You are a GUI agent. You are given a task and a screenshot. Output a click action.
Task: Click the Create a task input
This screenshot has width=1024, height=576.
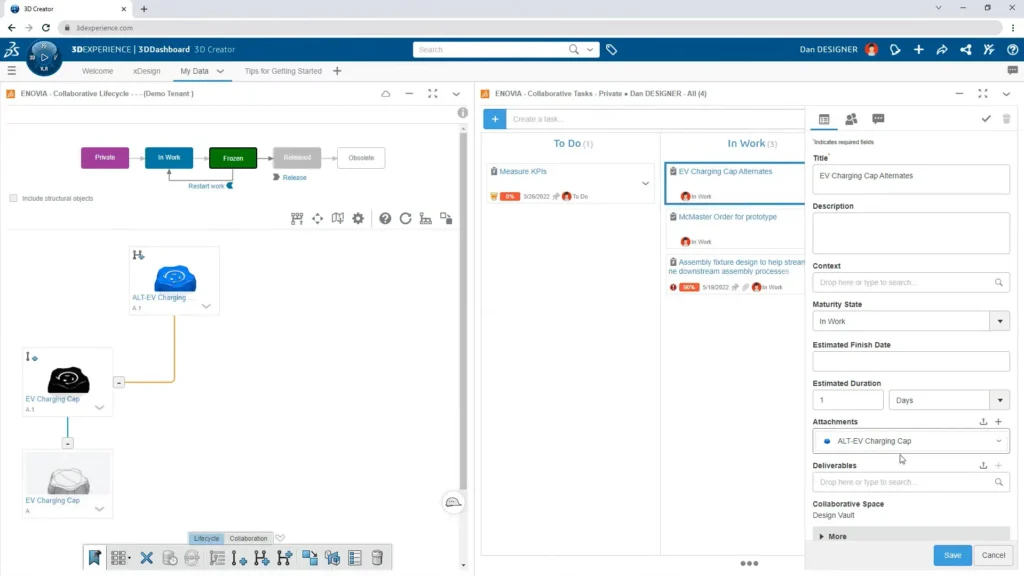coord(656,119)
